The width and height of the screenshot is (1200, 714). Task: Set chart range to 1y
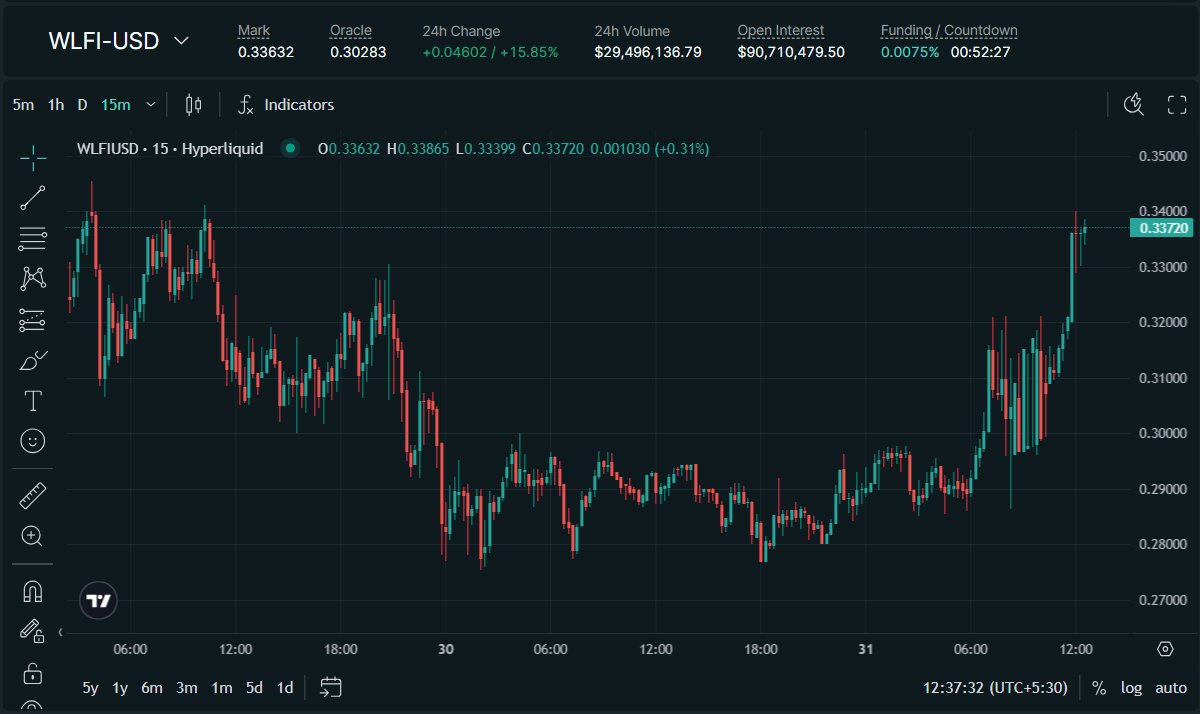click(120, 687)
